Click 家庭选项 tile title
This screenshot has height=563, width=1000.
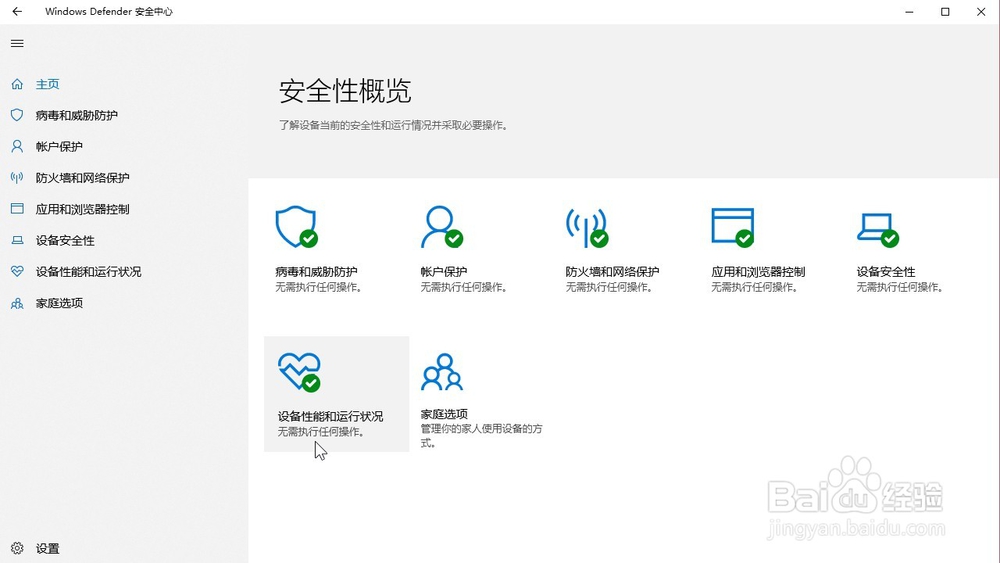pos(444,414)
